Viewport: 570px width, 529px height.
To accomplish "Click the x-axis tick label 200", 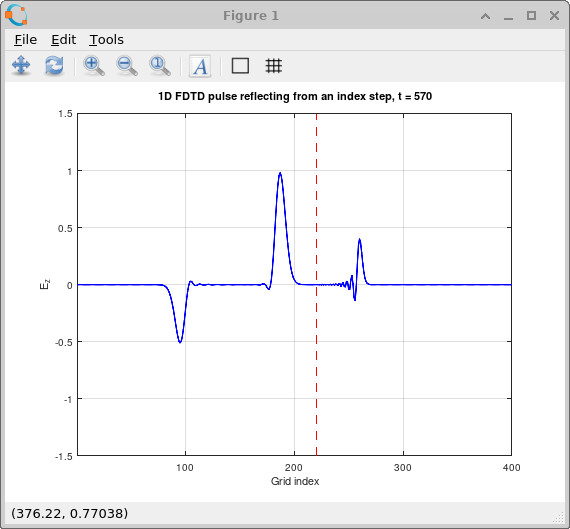I will coord(294,468).
